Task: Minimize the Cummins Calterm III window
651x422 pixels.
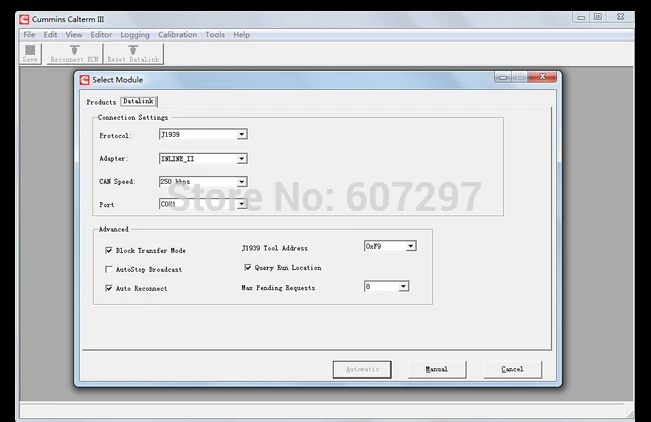Action: click(581, 17)
